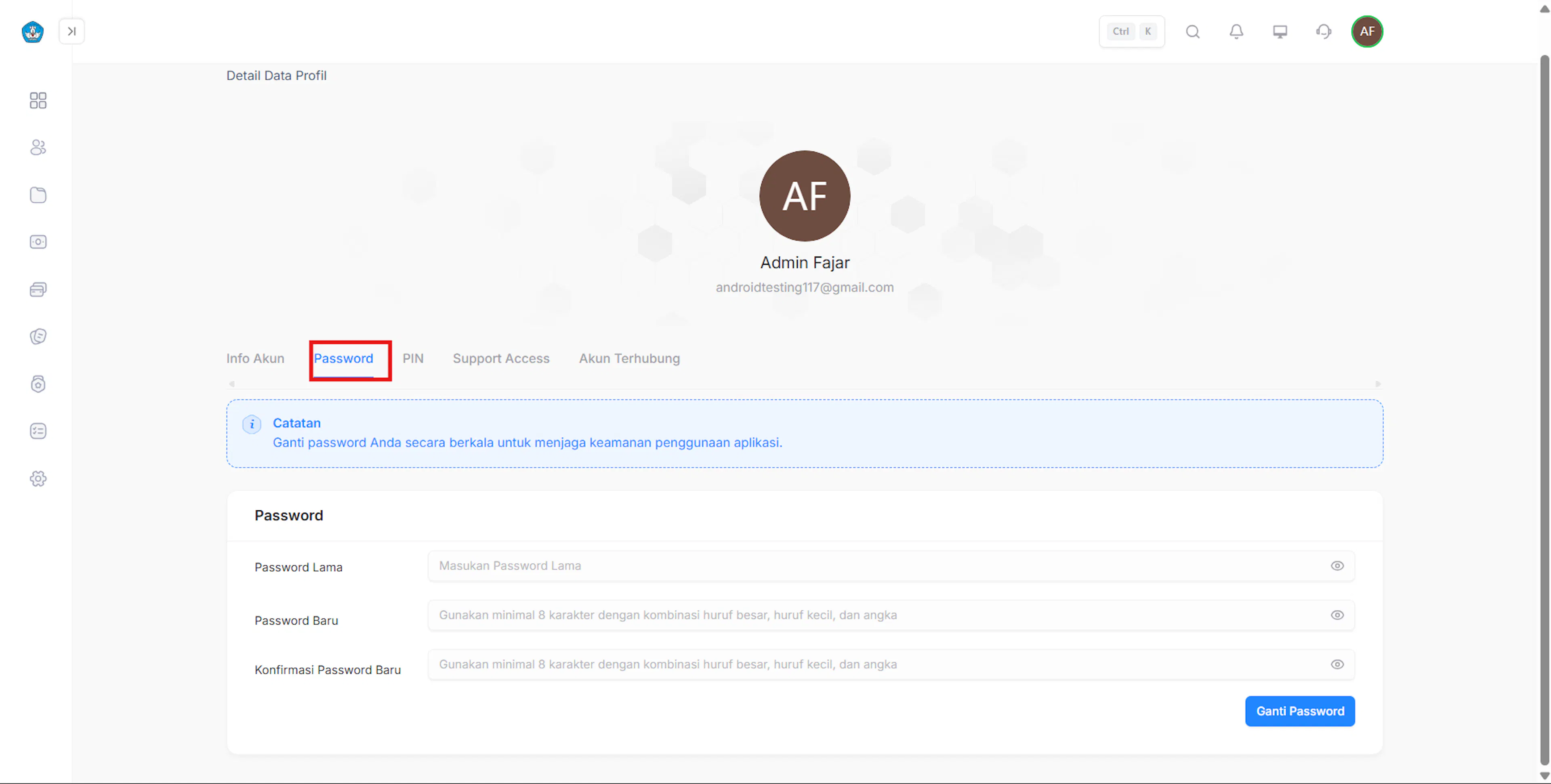This screenshot has height=784, width=1551.
Task: Open the backup/disk icon in sidebar
Action: pos(38,384)
